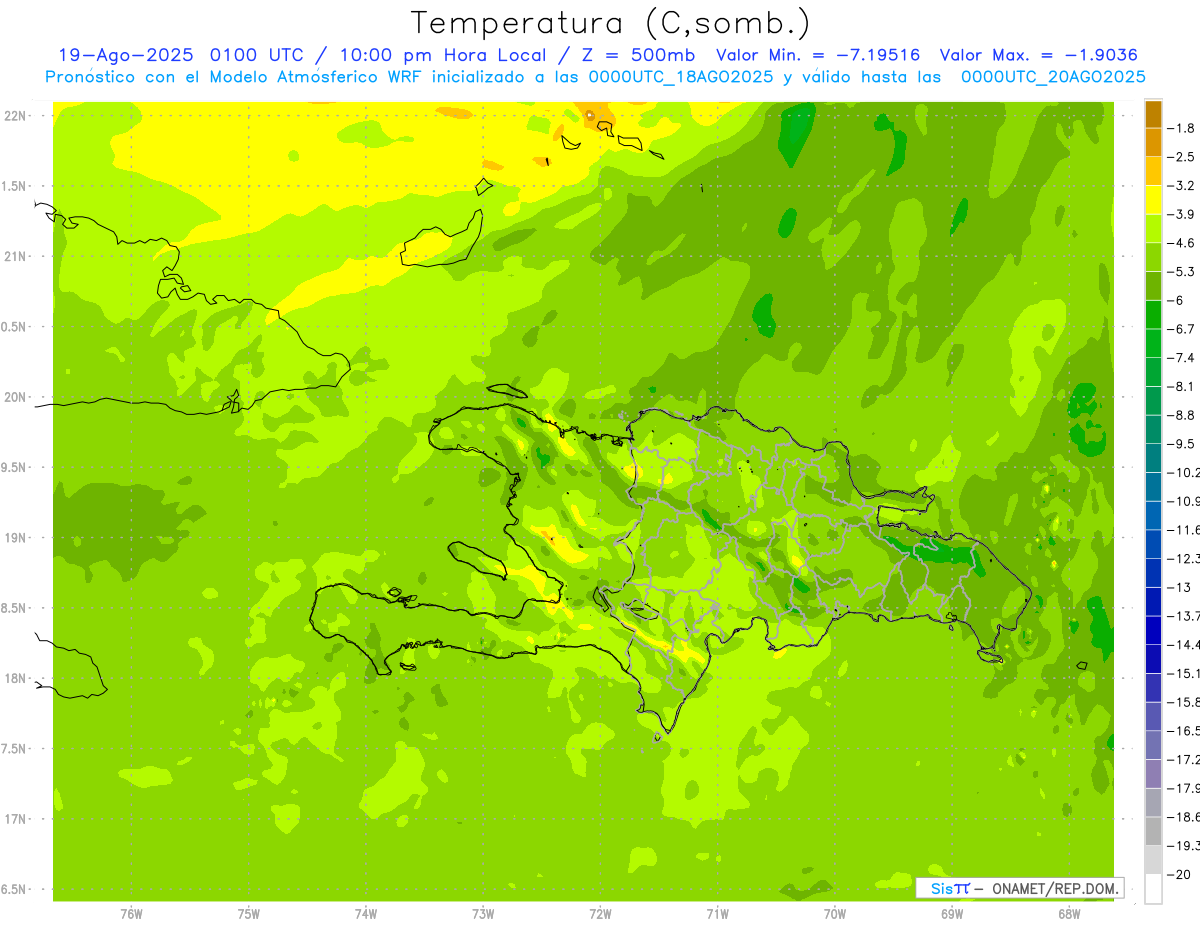The width and height of the screenshot is (1200, 927).
Task: Click the '-3.2' colorbar value
Action: [1183, 186]
